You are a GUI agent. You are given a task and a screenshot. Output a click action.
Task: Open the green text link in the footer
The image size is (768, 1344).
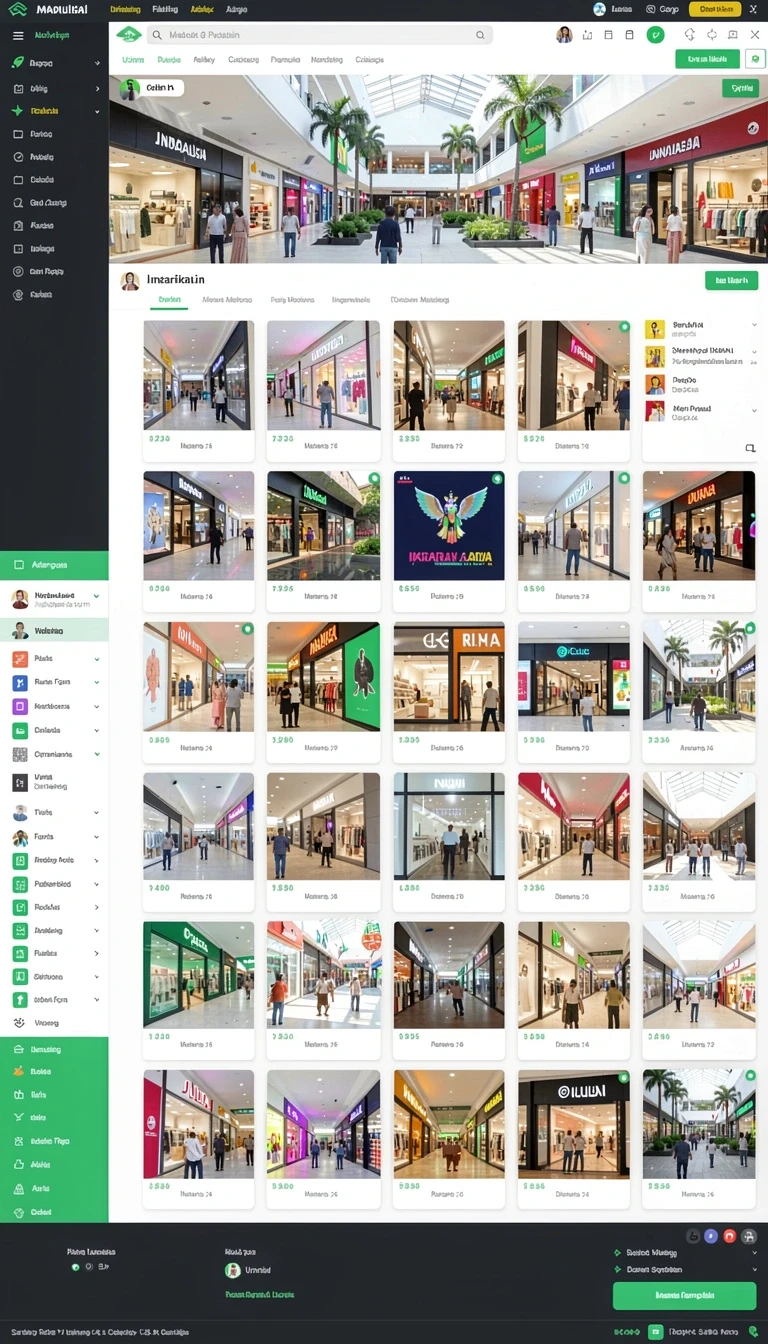coord(259,1294)
